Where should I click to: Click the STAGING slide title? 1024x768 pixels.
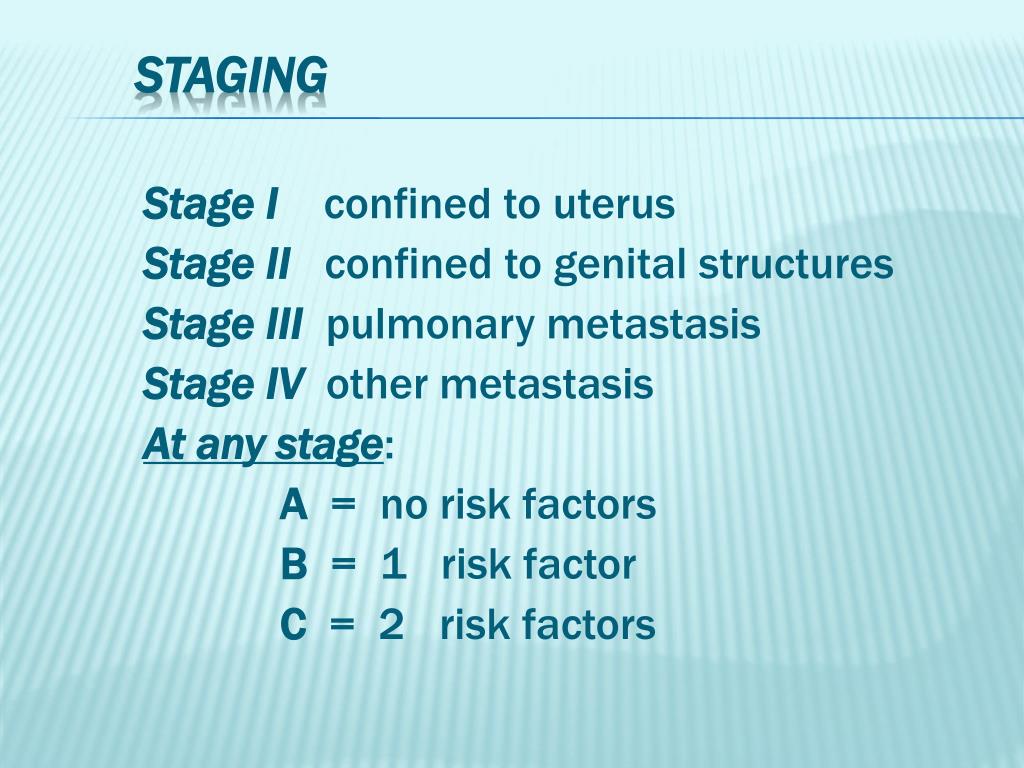point(230,75)
